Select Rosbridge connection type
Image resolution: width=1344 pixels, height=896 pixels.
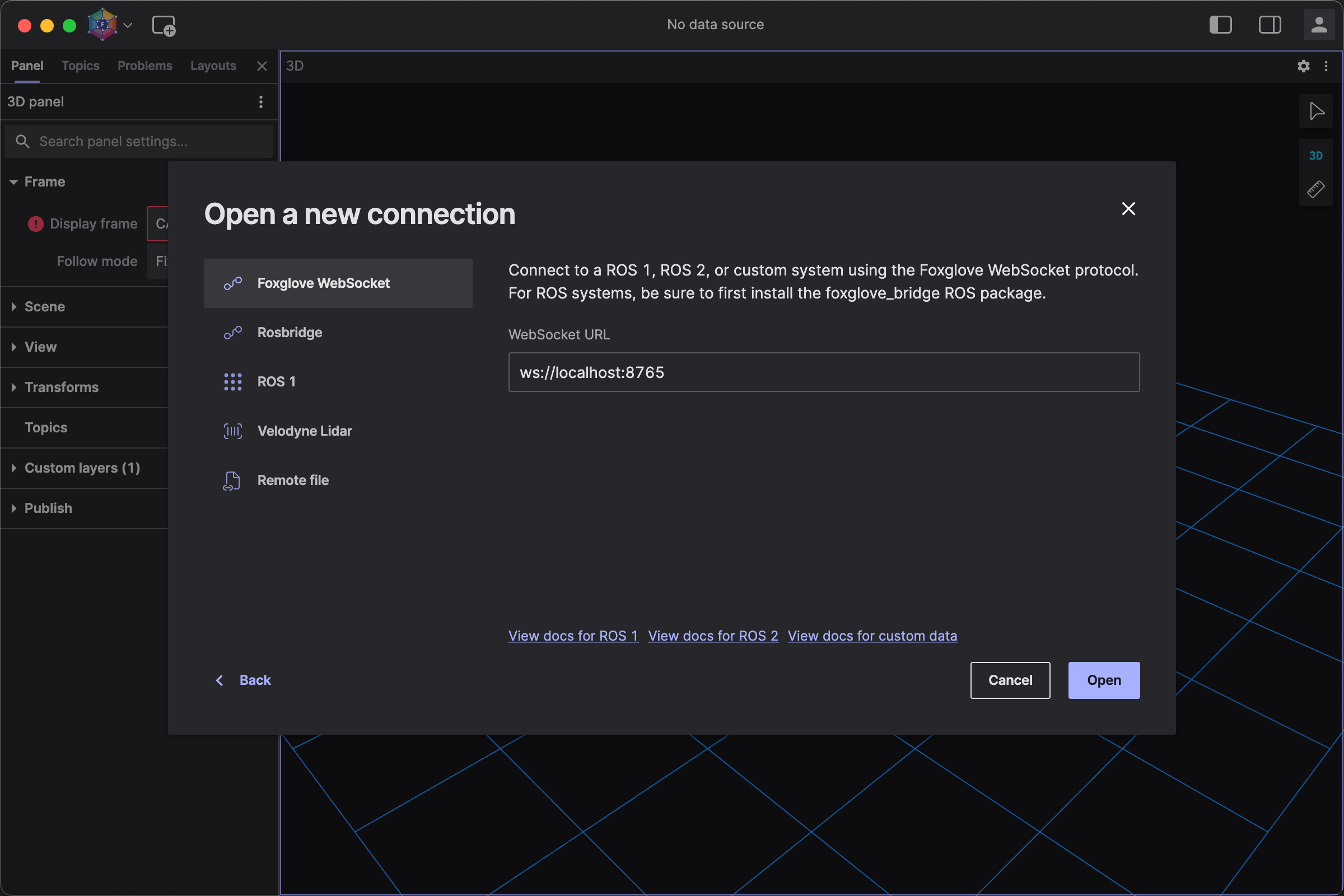[x=338, y=333]
